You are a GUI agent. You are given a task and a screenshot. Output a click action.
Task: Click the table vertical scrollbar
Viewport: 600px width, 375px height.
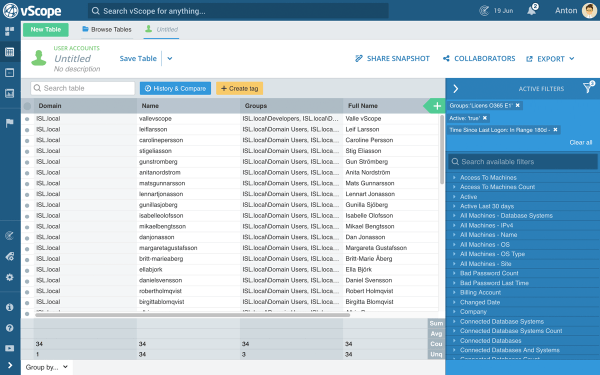tap(442, 149)
